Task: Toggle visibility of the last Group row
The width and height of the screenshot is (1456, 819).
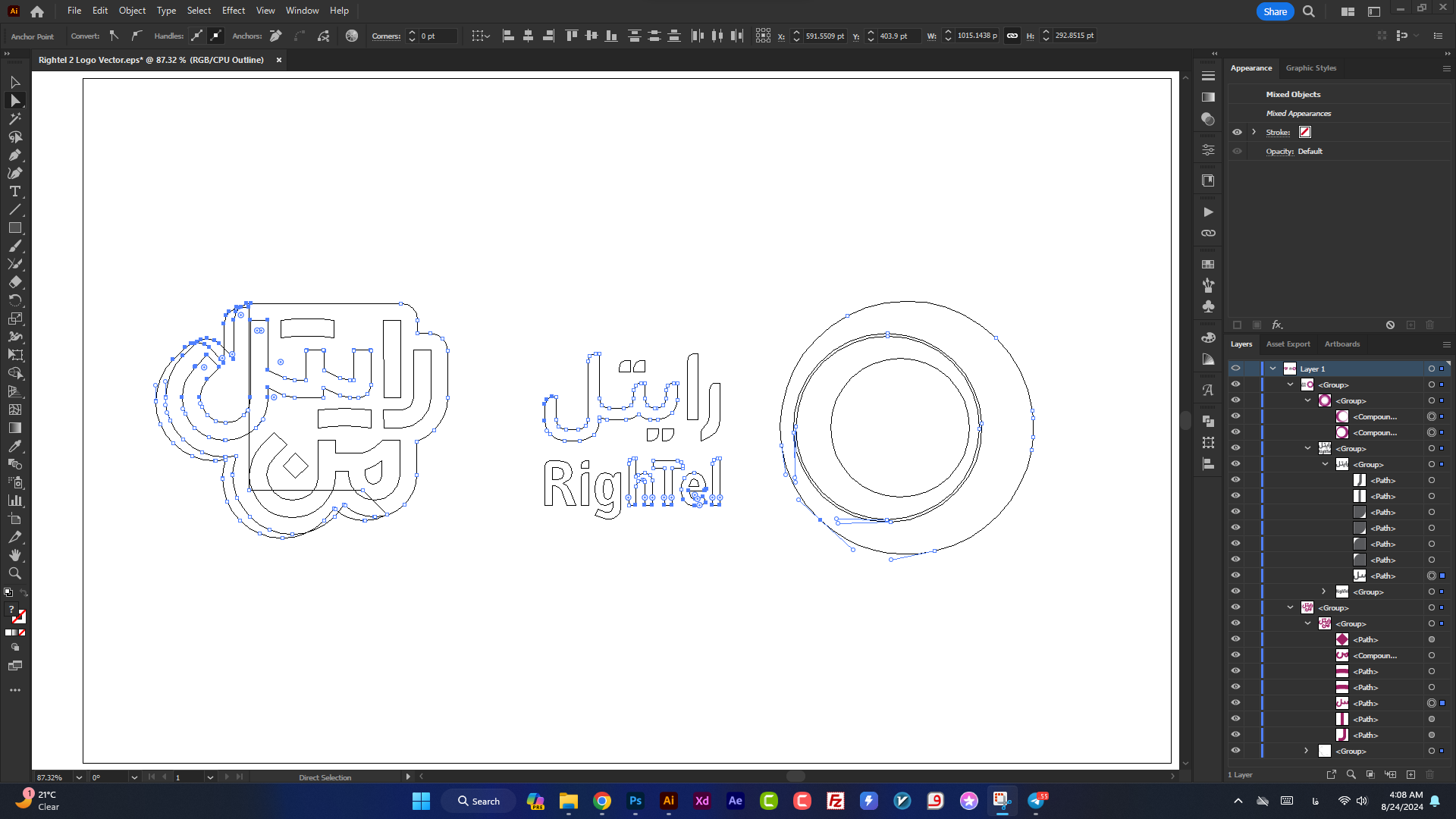Action: (x=1235, y=751)
